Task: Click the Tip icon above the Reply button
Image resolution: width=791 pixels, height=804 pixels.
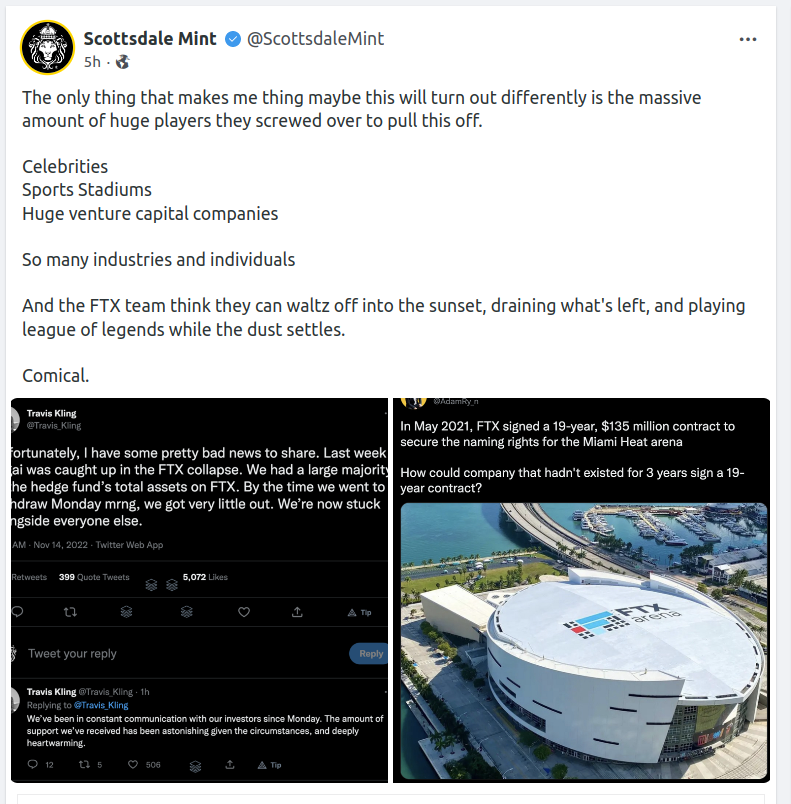Action: (358, 611)
